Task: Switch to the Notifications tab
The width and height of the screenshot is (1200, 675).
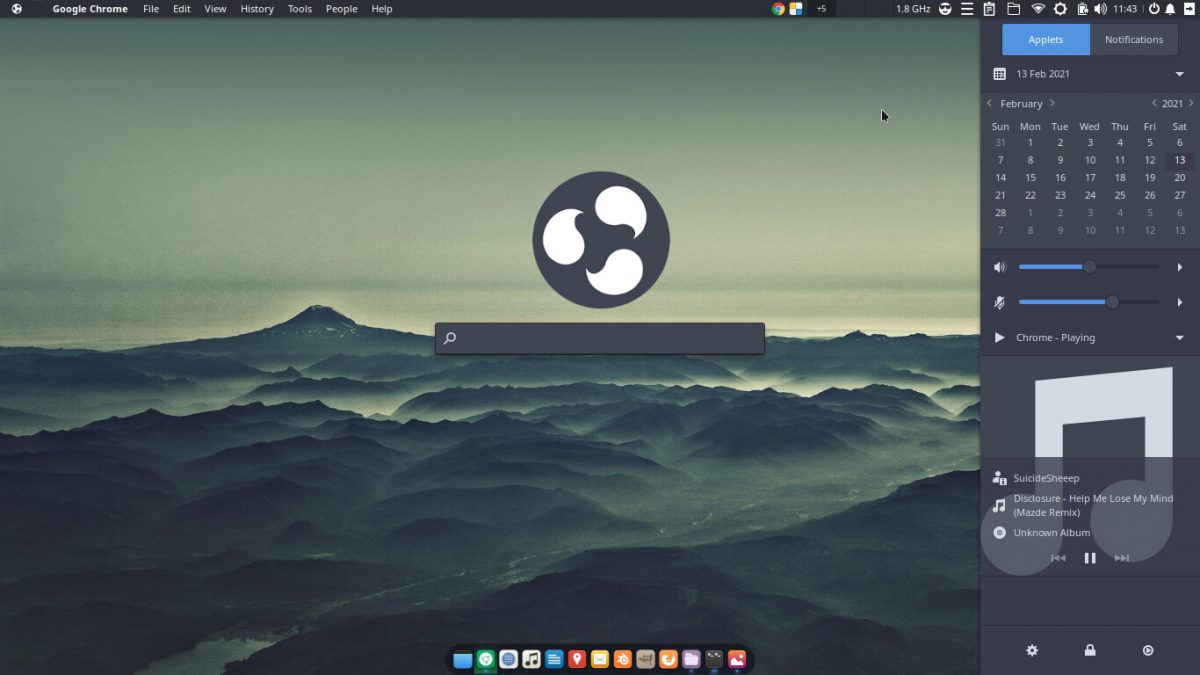Action: coord(1134,39)
